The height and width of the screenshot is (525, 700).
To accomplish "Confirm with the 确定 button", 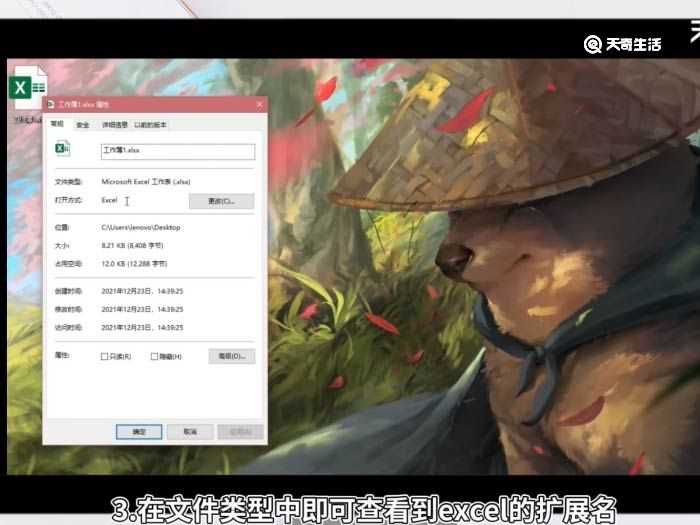I will [139, 432].
